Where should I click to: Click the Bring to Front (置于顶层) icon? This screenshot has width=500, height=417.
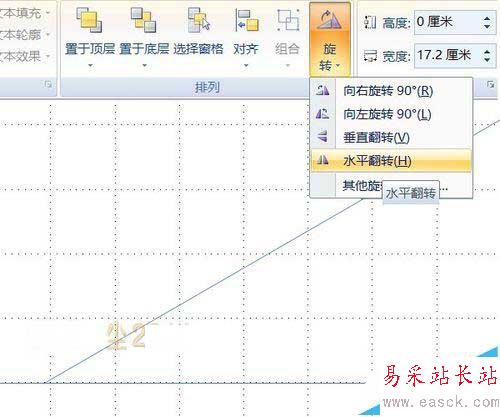[89, 21]
